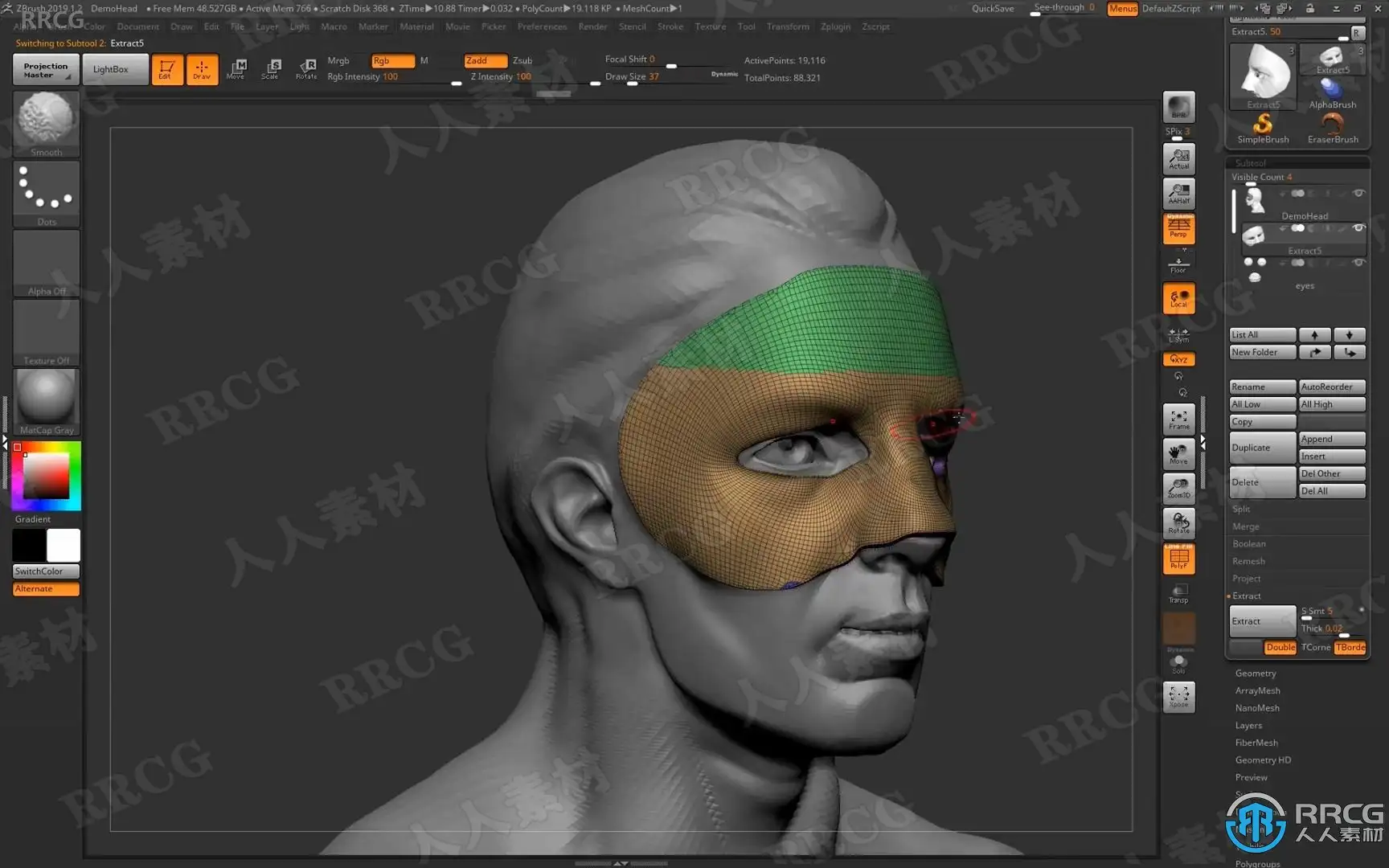Toggle Persp perspective view

(1178, 229)
